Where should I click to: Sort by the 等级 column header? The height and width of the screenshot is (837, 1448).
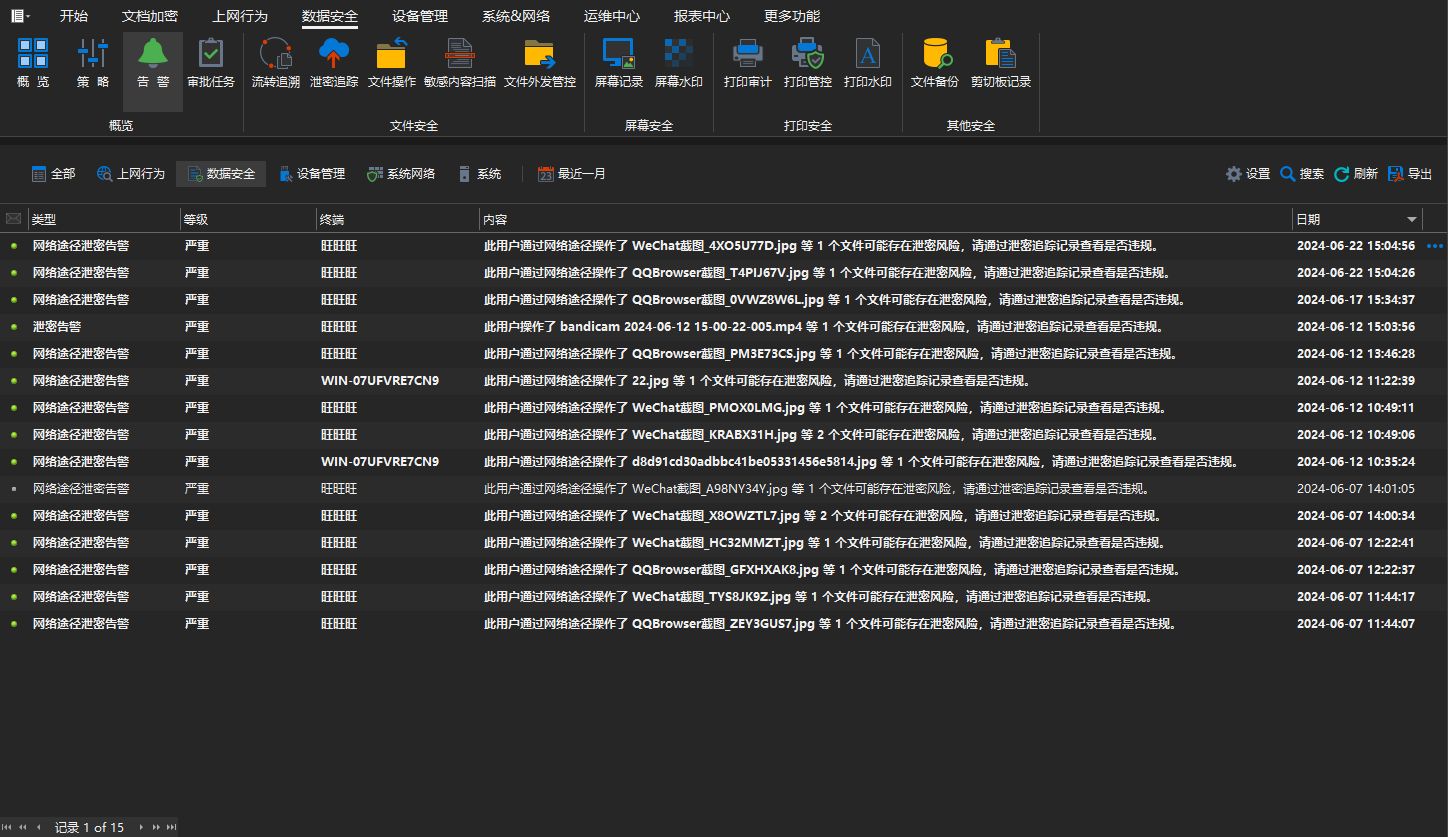pos(247,219)
